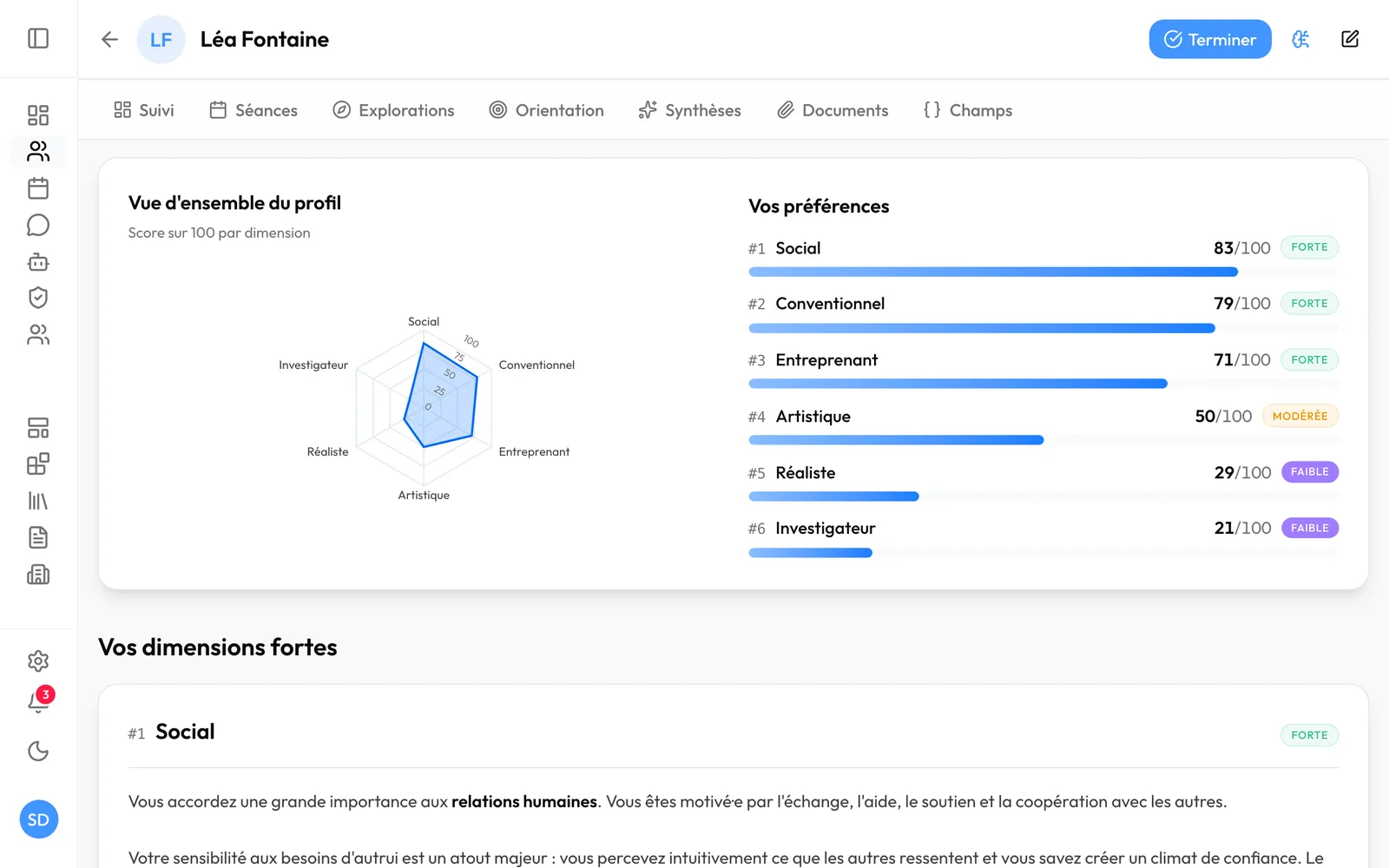The image size is (1389, 868).
Task: Go back with the left arrow
Action: (109, 39)
